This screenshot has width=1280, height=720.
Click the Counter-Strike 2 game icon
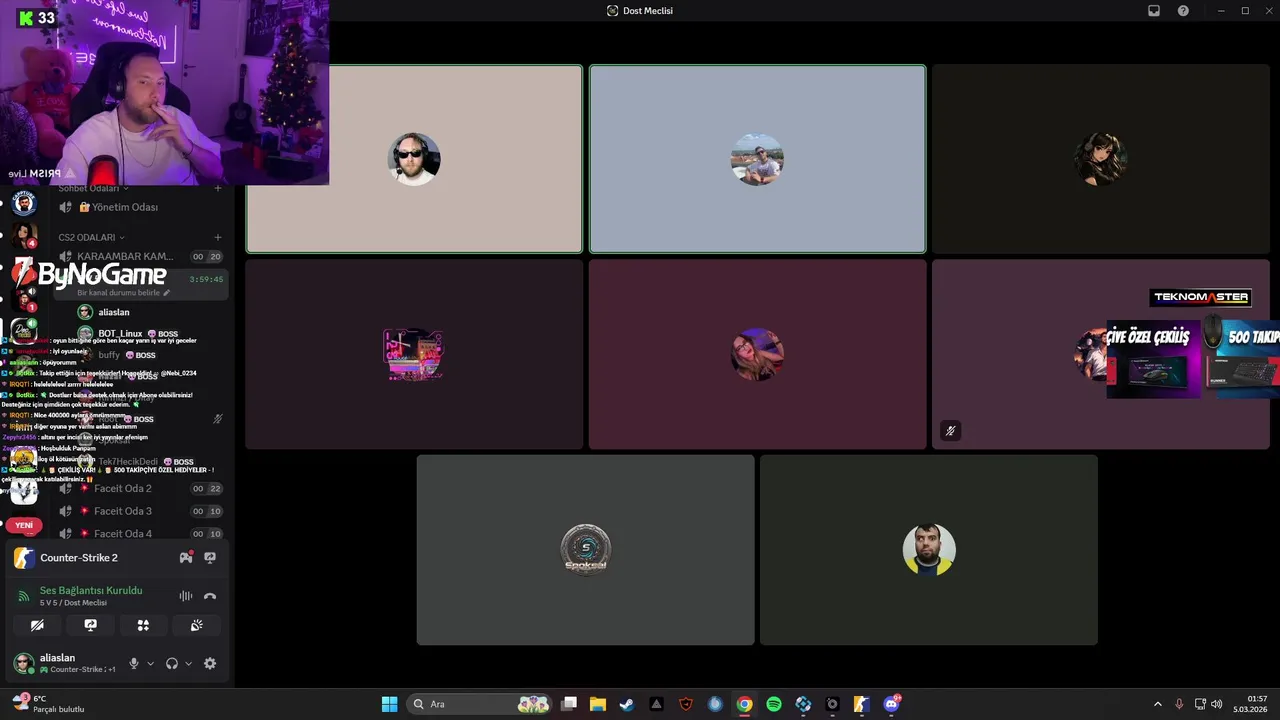tap(24, 558)
